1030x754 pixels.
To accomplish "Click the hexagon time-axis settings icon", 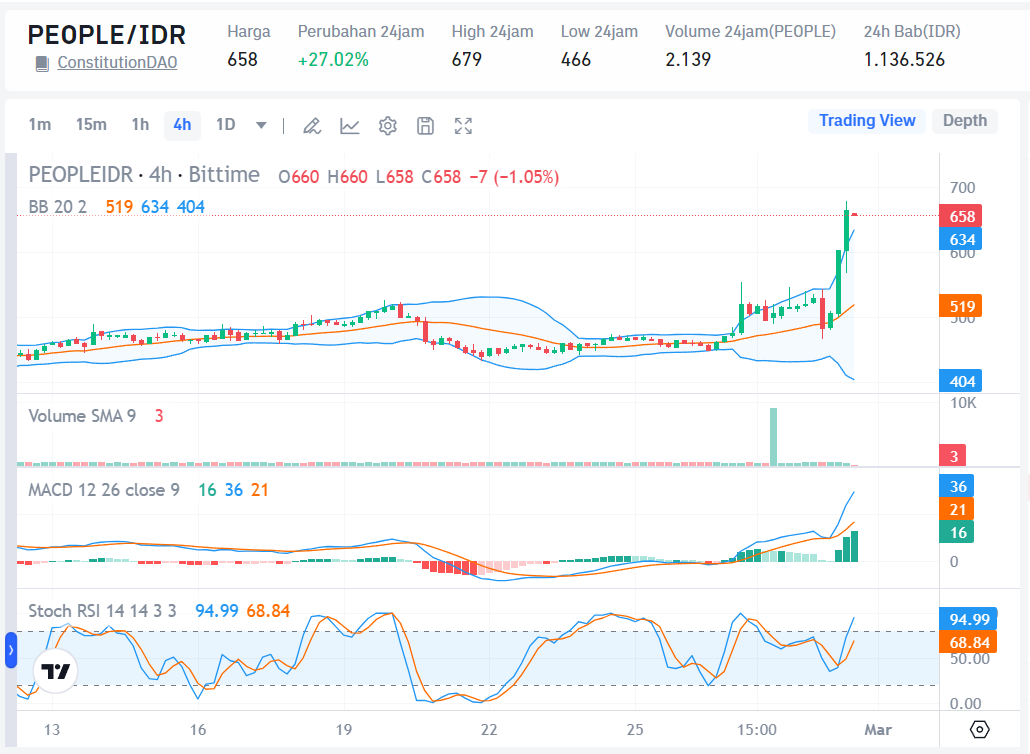I will coord(979,729).
